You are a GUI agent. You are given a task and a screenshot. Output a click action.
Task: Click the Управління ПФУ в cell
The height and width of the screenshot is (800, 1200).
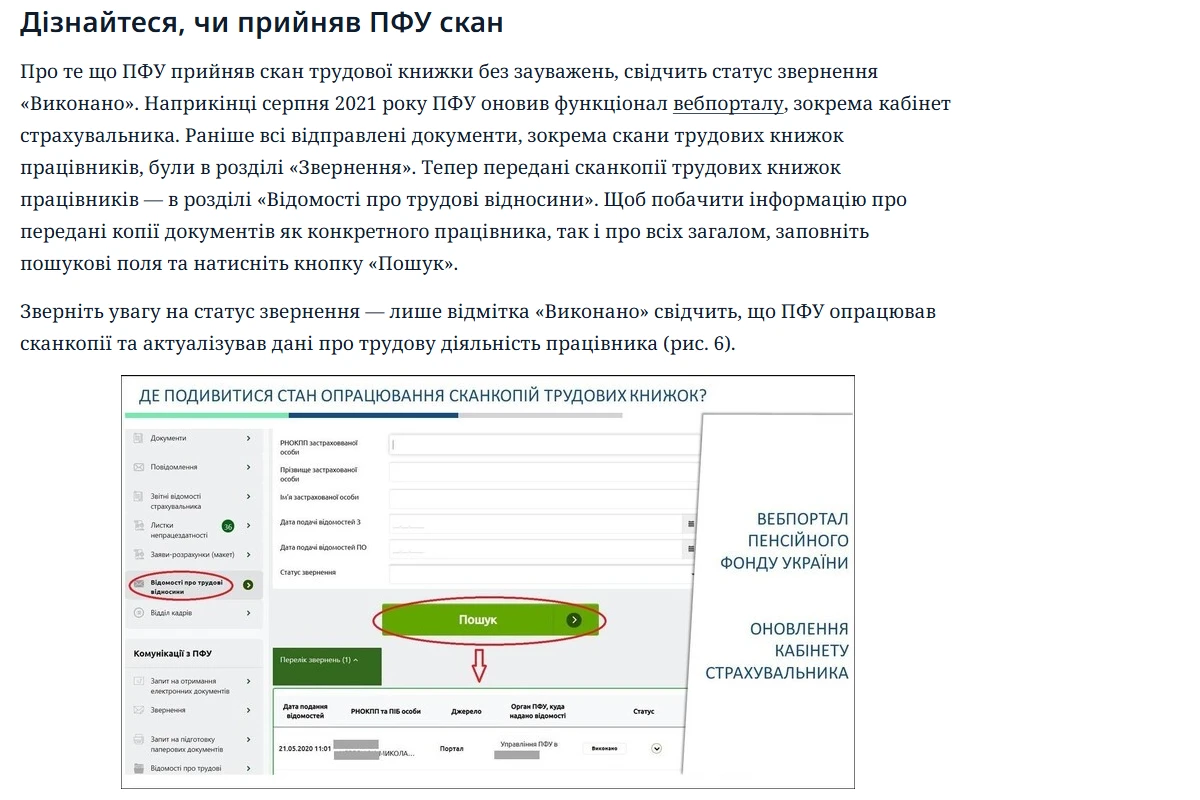[529, 745]
